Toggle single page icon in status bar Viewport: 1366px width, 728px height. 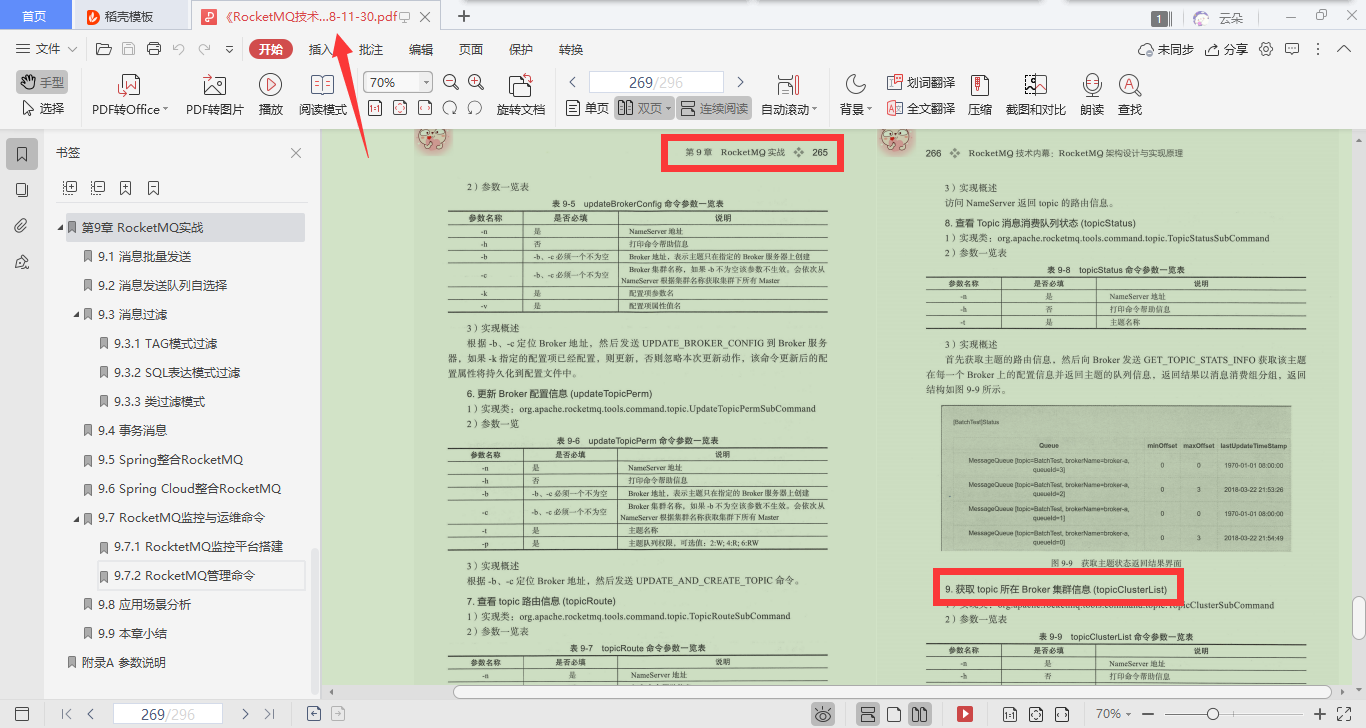[x=895, y=714]
